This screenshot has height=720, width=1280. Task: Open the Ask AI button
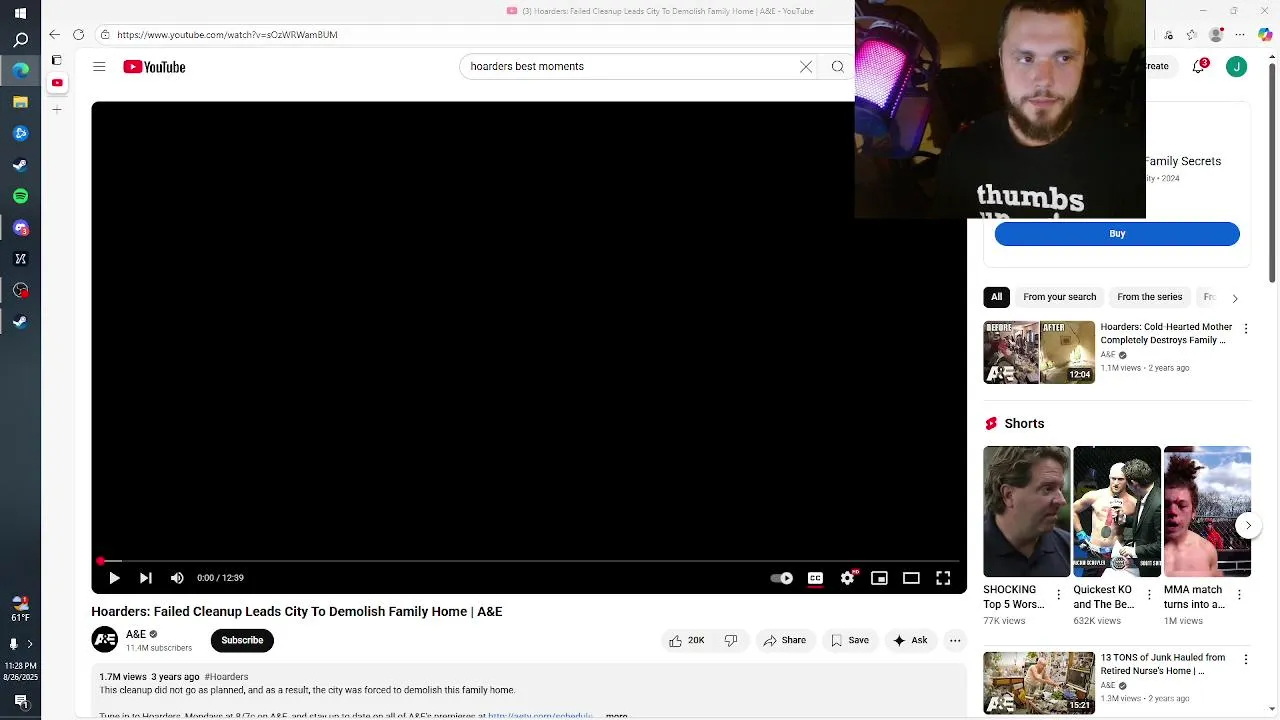point(910,641)
